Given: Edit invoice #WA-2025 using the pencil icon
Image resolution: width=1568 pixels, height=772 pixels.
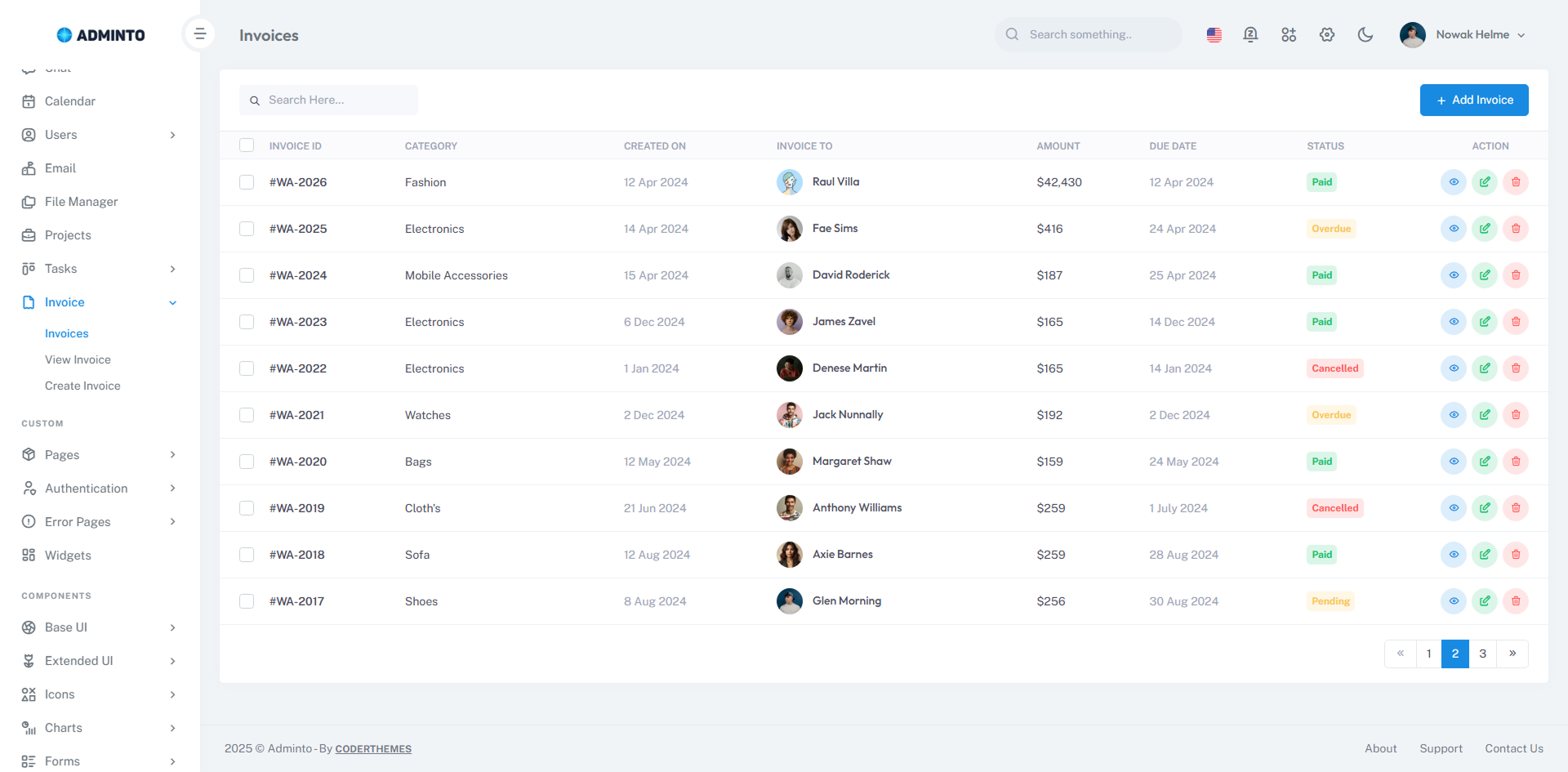Looking at the screenshot, I should coord(1485,229).
